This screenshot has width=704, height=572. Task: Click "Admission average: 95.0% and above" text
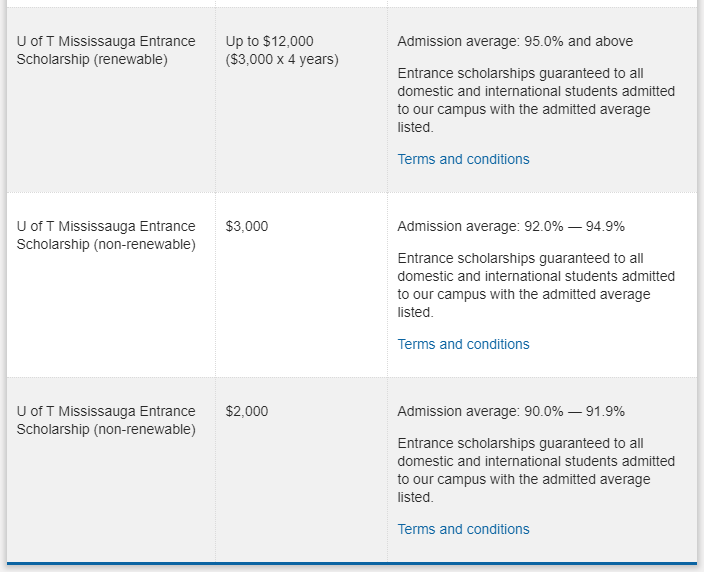[515, 41]
